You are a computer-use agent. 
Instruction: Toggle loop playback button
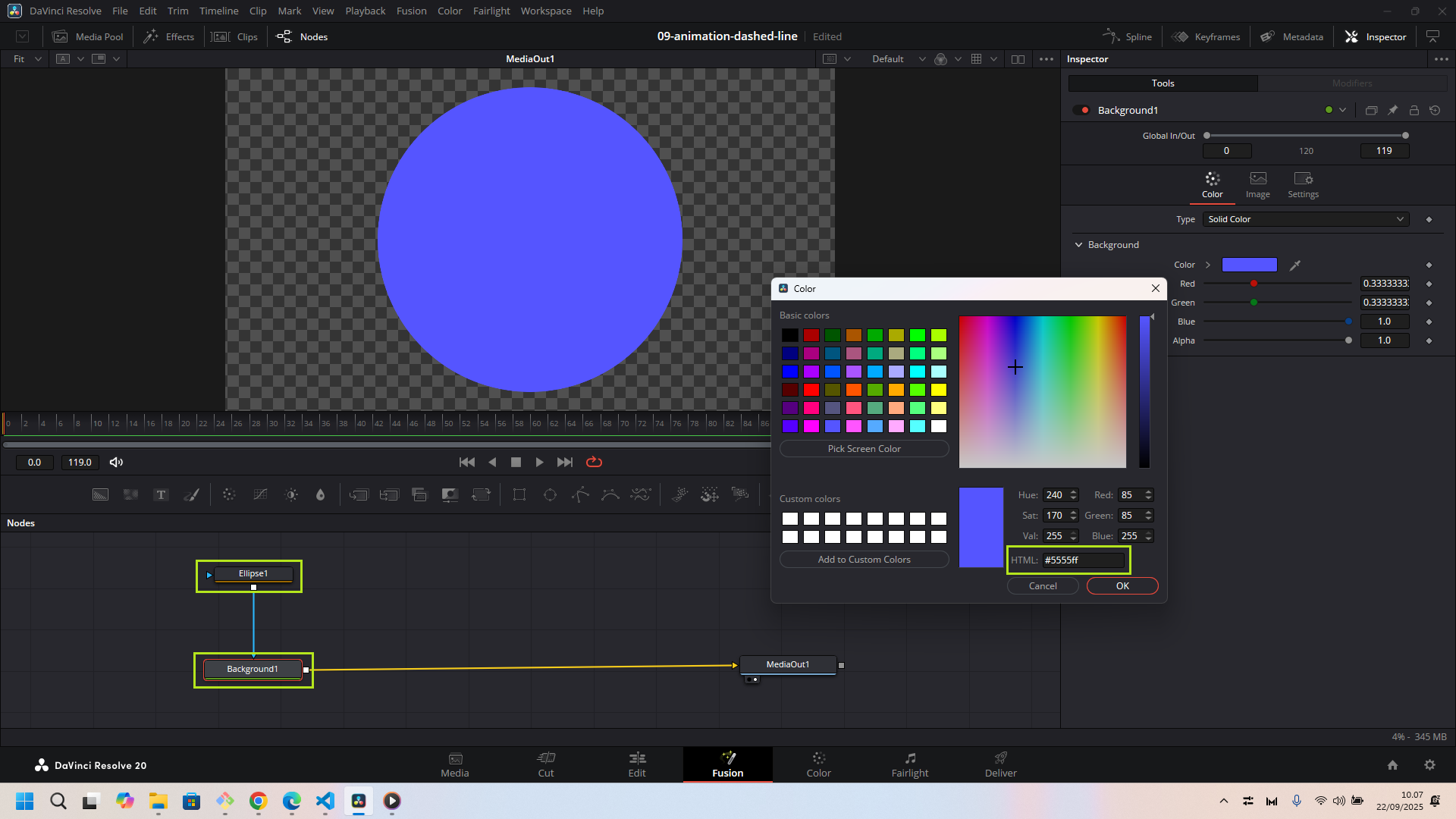(594, 462)
